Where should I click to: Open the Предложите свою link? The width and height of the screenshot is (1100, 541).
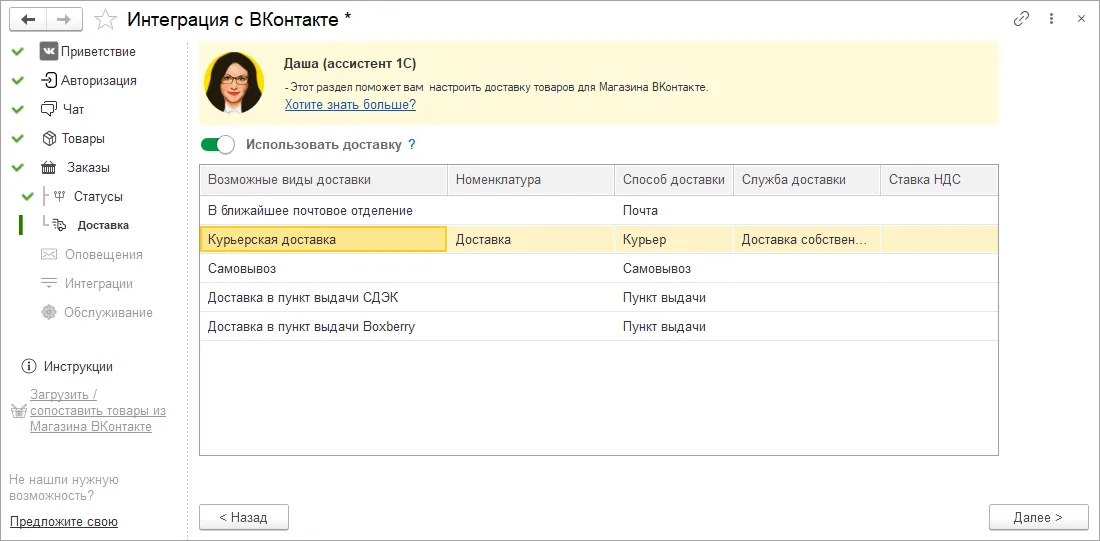click(x=64, y=521)
